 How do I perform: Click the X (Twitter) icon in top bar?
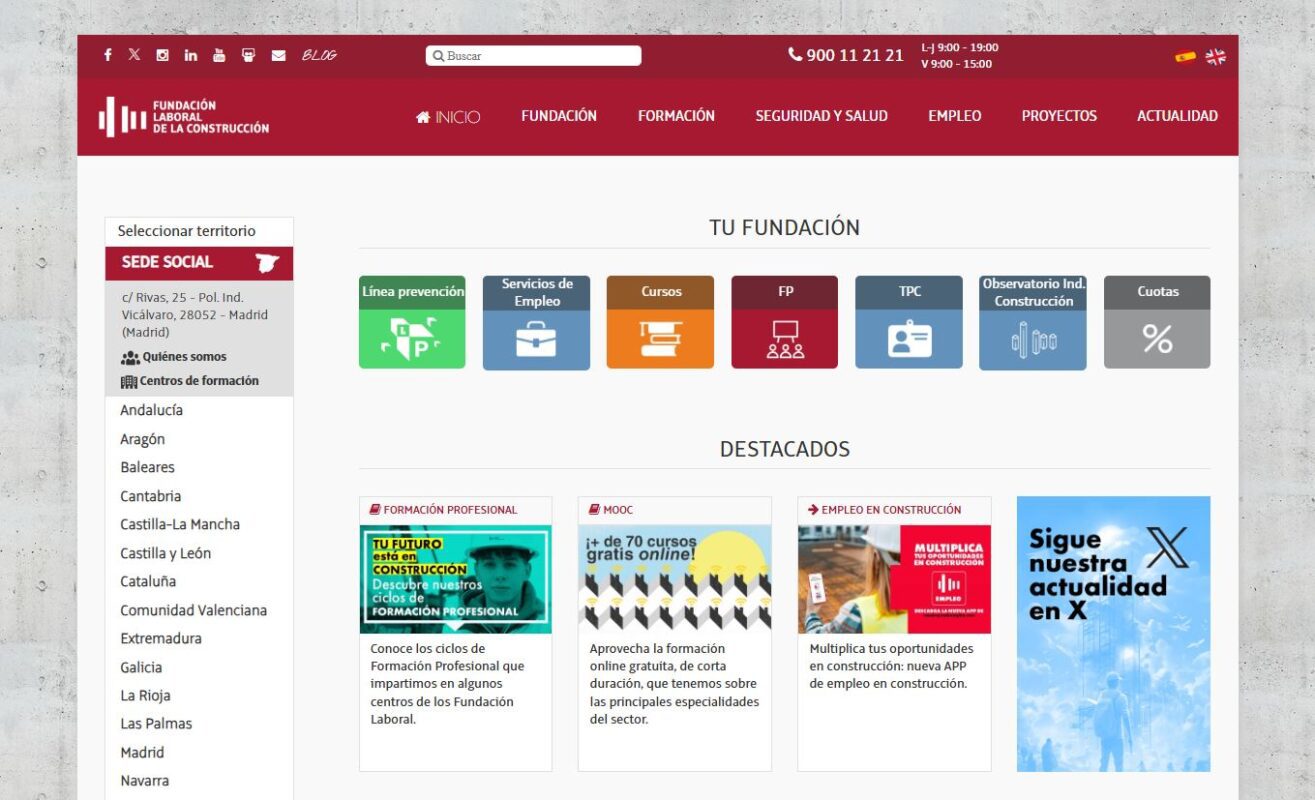click(x=134, y=55)
